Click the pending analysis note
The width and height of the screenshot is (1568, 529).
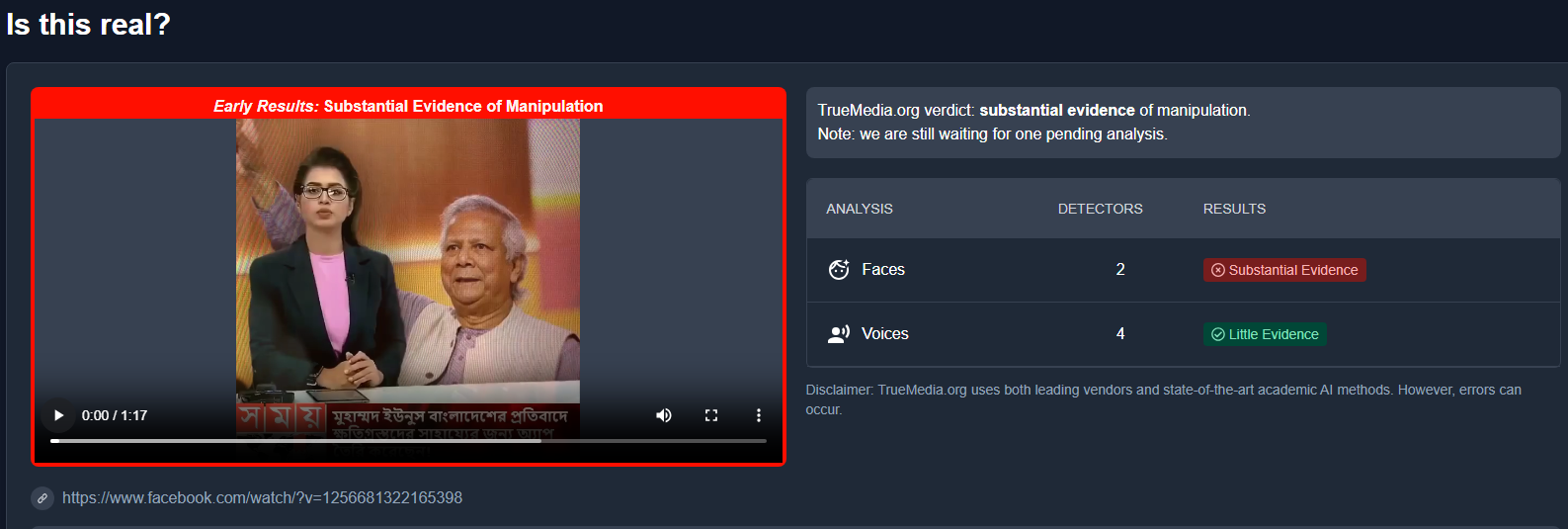[x=992, y=134]
